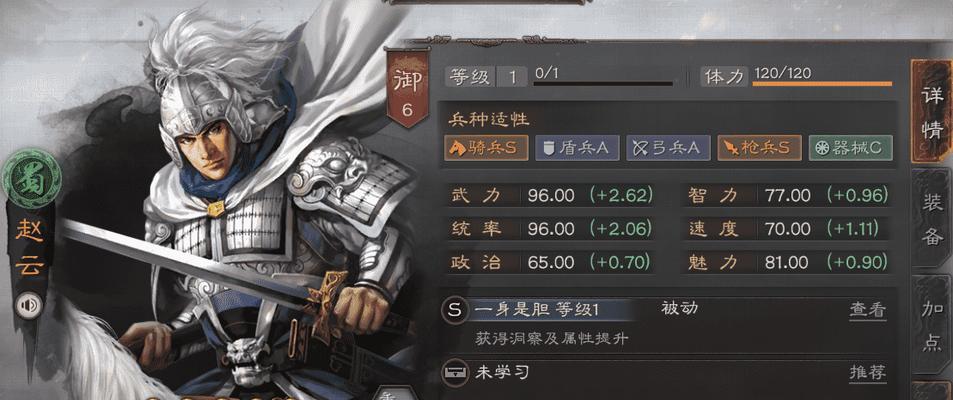The image size is (953, 400).
Task: Tap the 武力 96.00 stat row
Action: click(551, 195)
